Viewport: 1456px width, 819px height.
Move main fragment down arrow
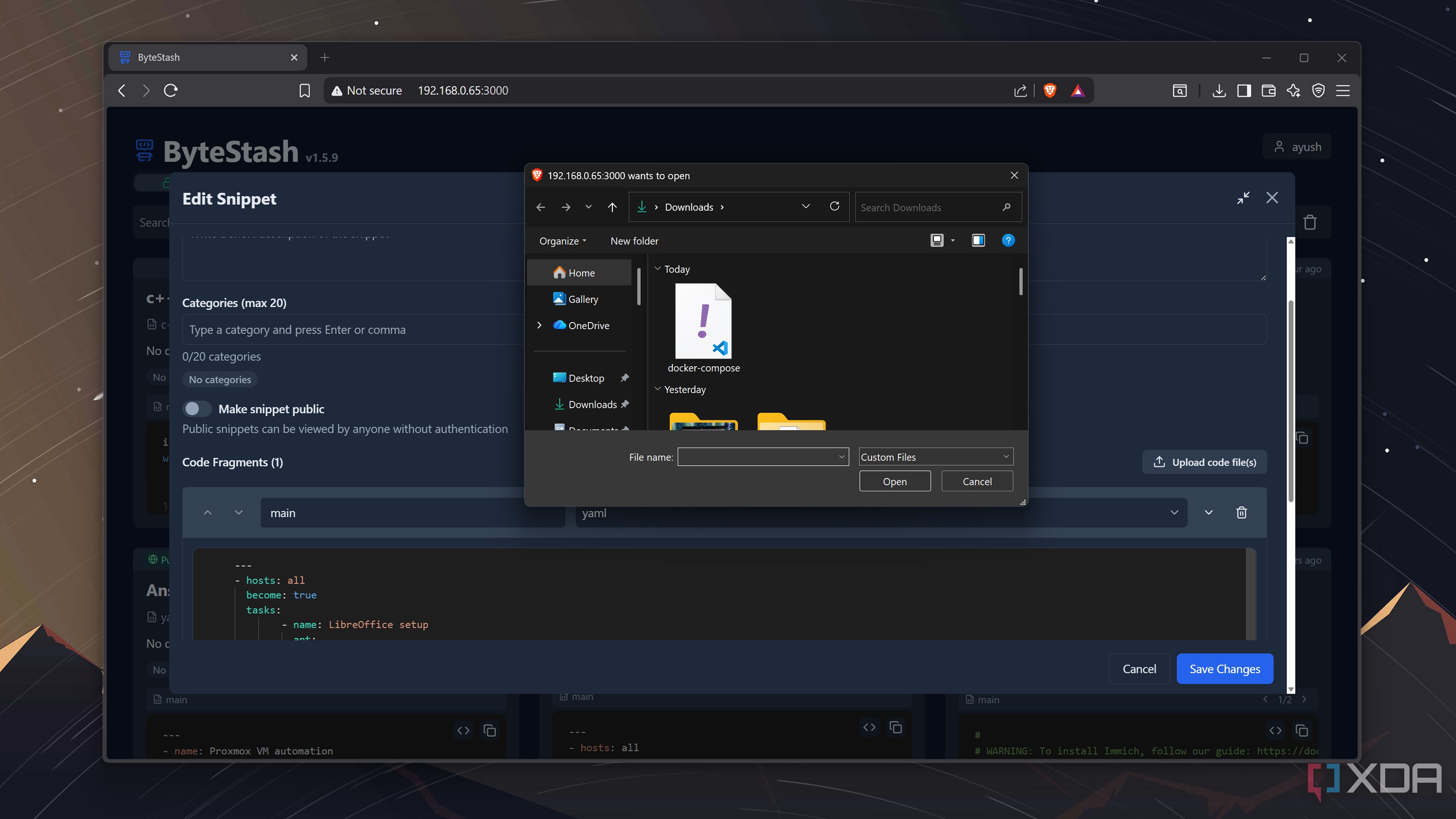[x=238, y=513]
